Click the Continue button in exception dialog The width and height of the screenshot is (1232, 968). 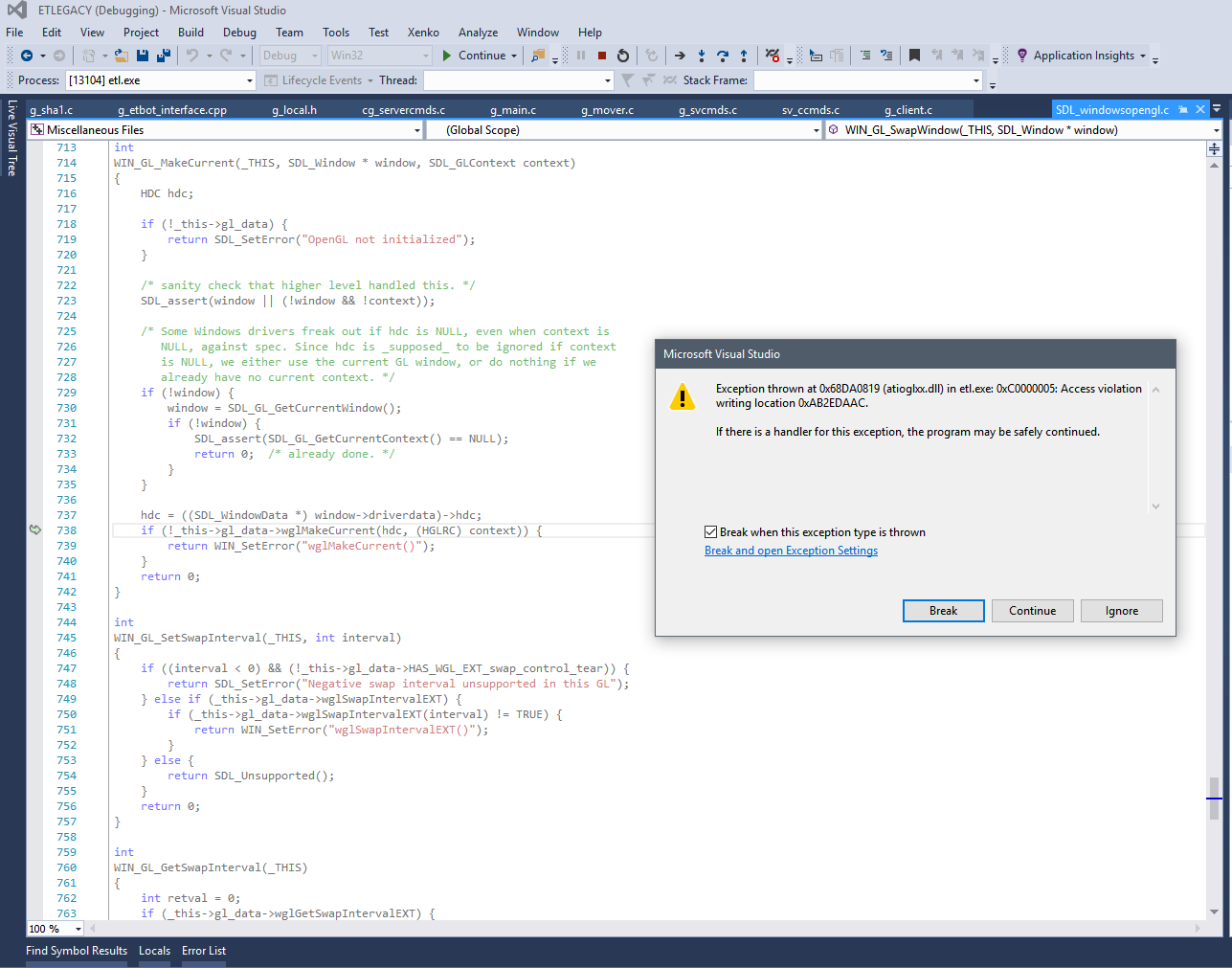(x=1032, y=611)
